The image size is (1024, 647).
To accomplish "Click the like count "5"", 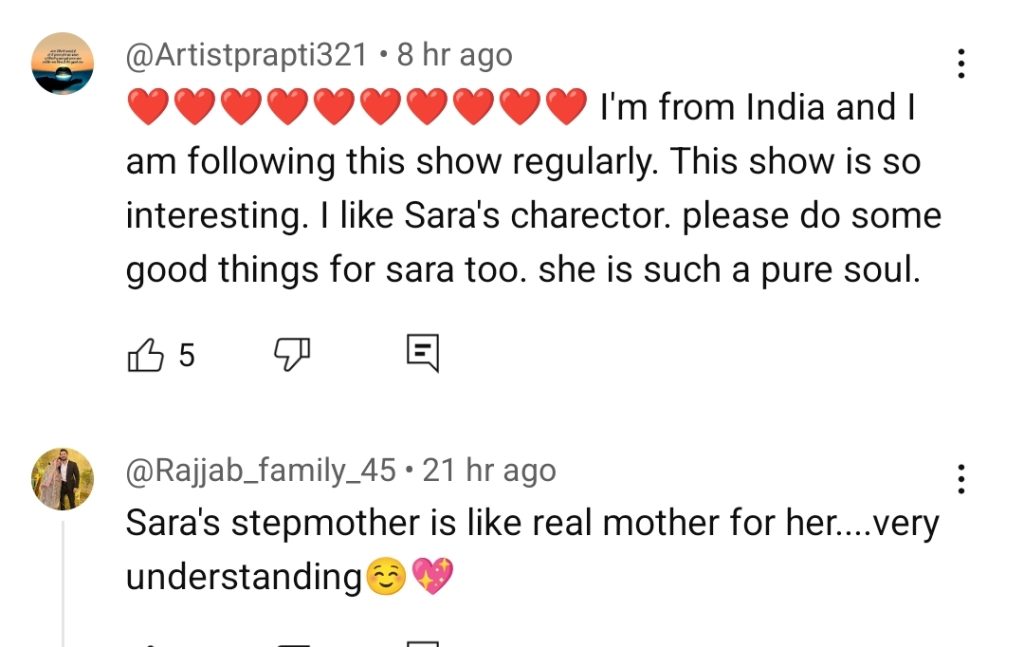I will (186, 354).
